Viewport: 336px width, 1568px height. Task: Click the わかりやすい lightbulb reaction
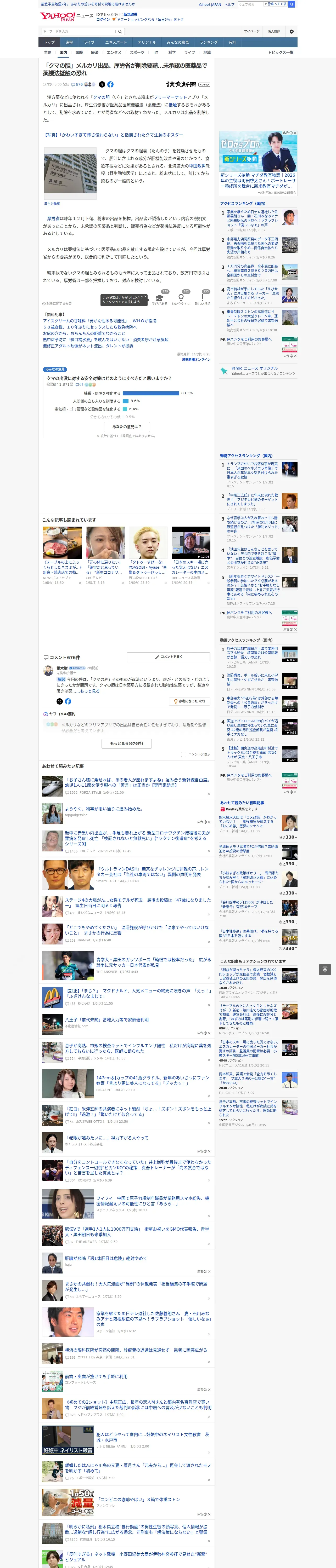[181, 298]
